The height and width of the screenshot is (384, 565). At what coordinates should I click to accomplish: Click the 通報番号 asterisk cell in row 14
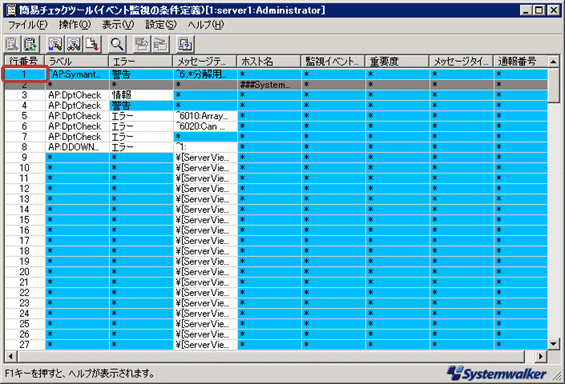coord(521,209)
